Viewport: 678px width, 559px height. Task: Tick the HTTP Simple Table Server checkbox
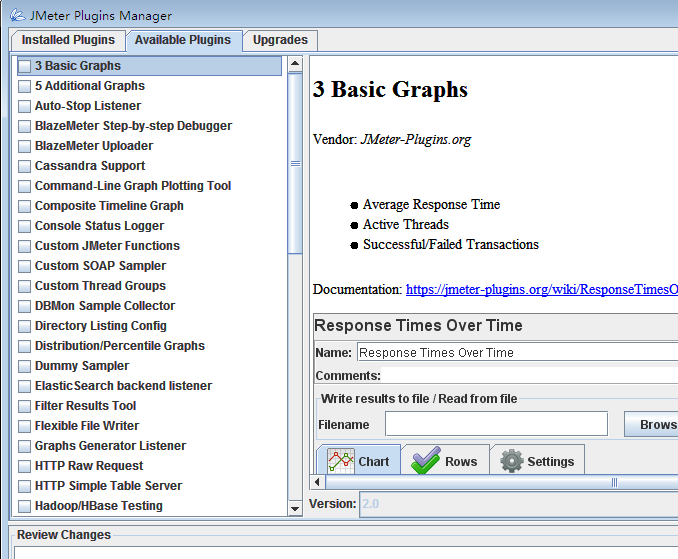coord(25,486)
